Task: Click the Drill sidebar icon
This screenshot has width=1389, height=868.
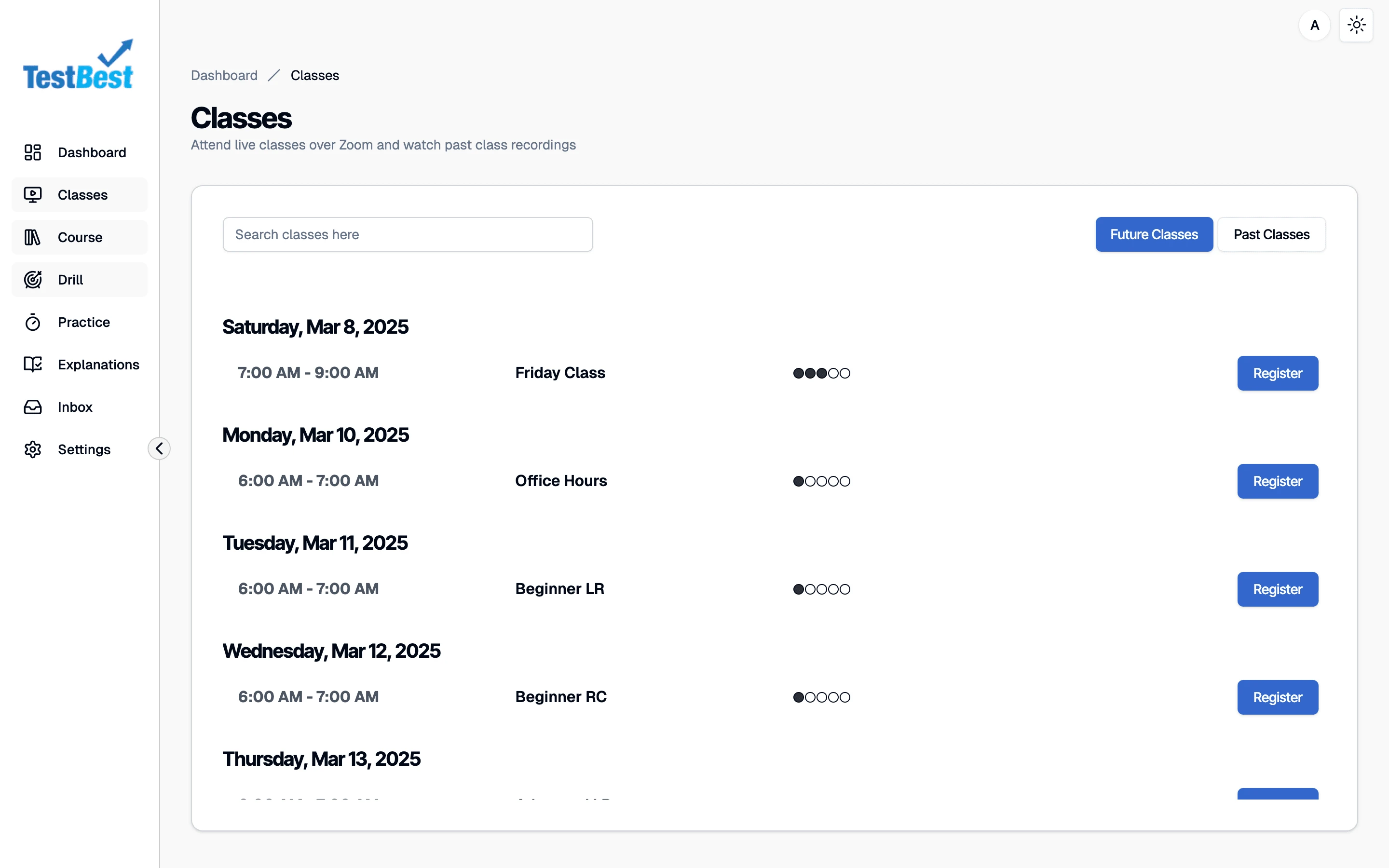Action: pyautogui.click(x=33, y=280)
